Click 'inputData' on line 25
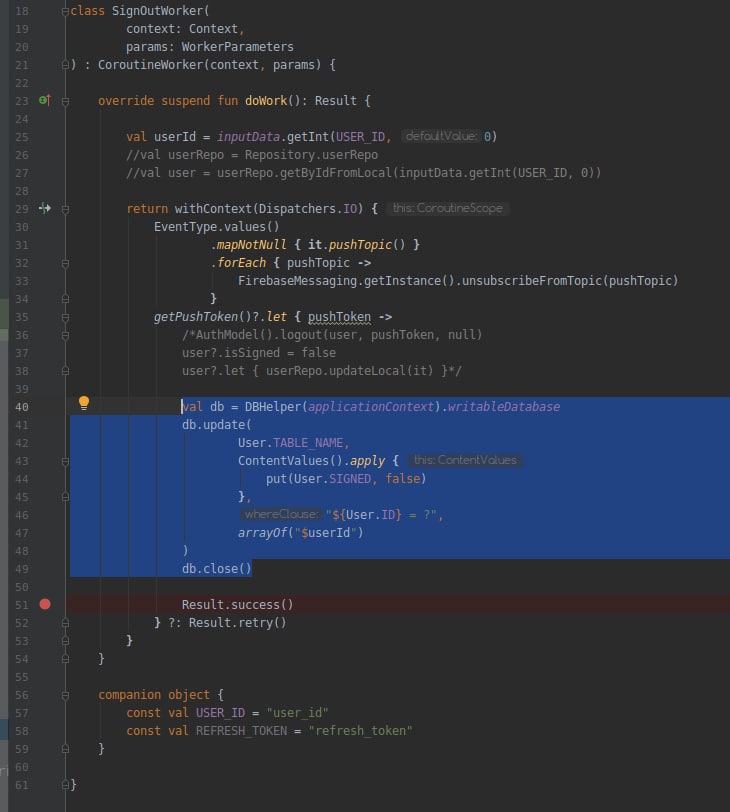The image size is (730, 812). 249,137
